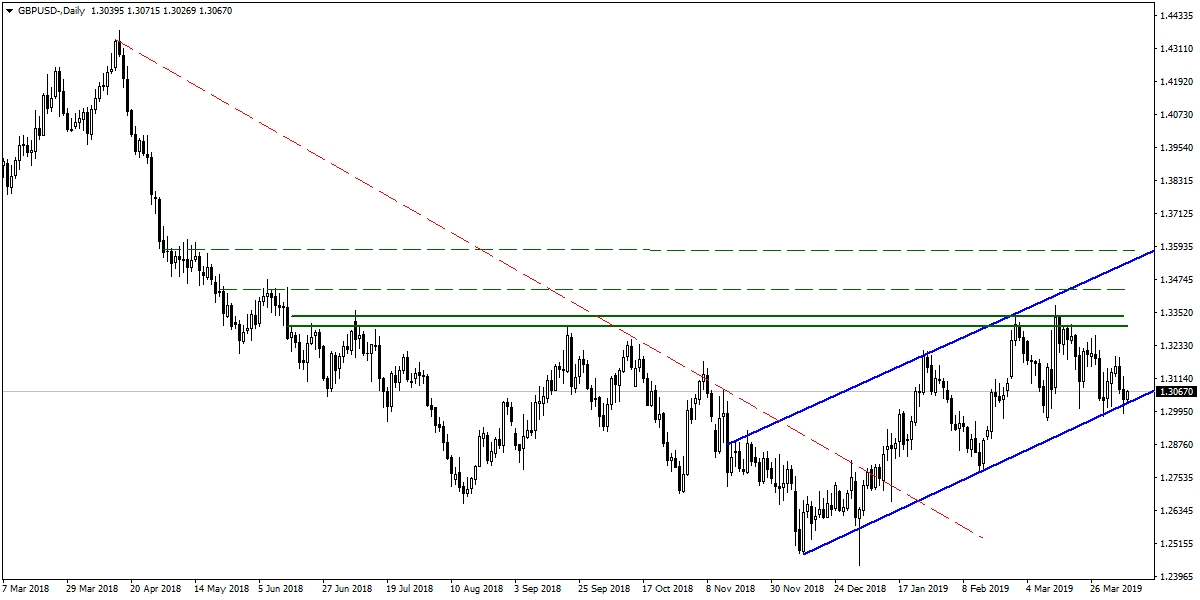Click the 8 Feb 2019 date label
The height and width of the screenshot is (600, 1200).
pos(987,590)
